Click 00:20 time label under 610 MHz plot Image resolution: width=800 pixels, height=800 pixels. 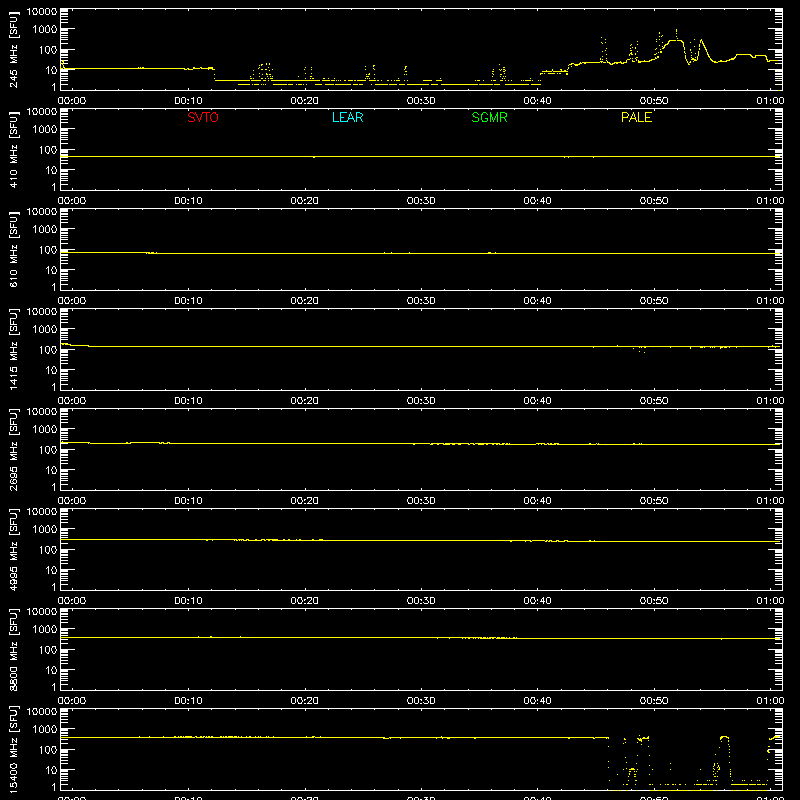(305, 301)
